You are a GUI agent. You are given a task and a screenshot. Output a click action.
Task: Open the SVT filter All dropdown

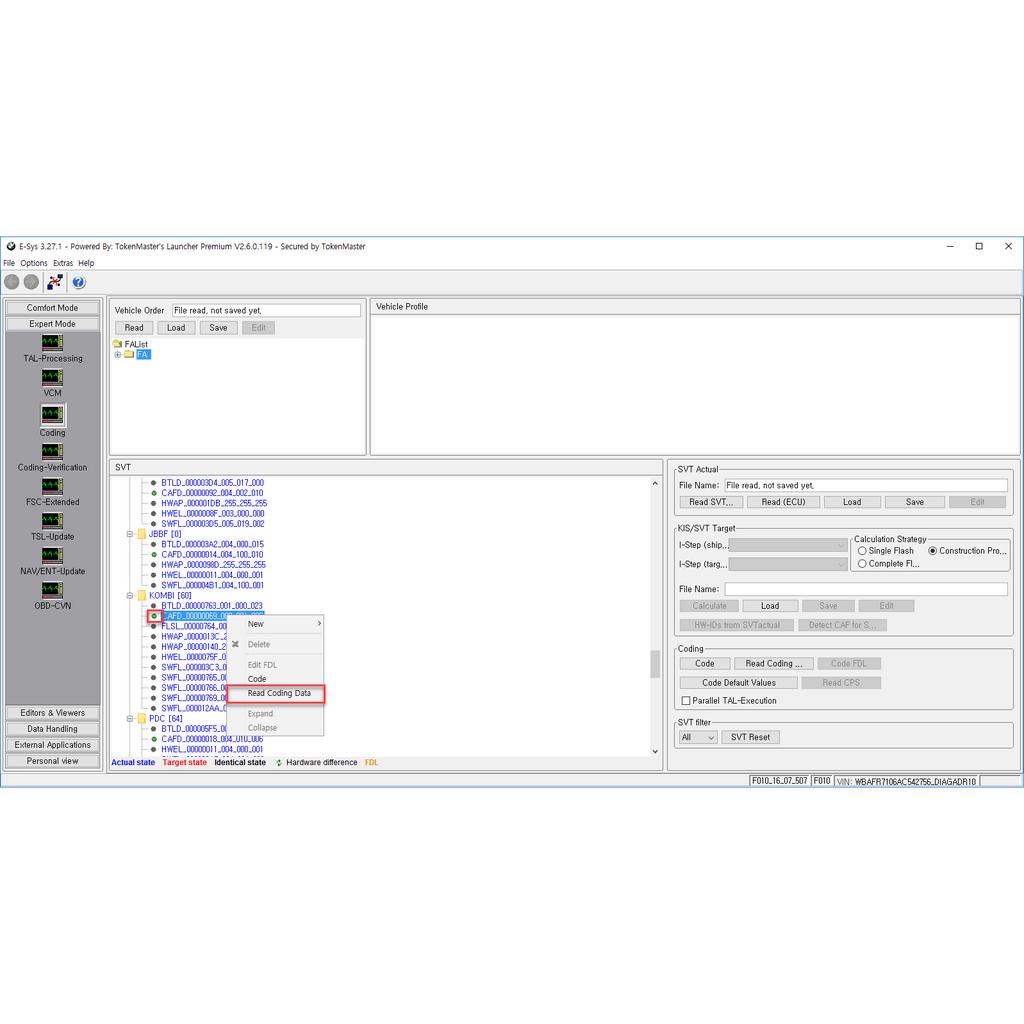pos(698,737)
